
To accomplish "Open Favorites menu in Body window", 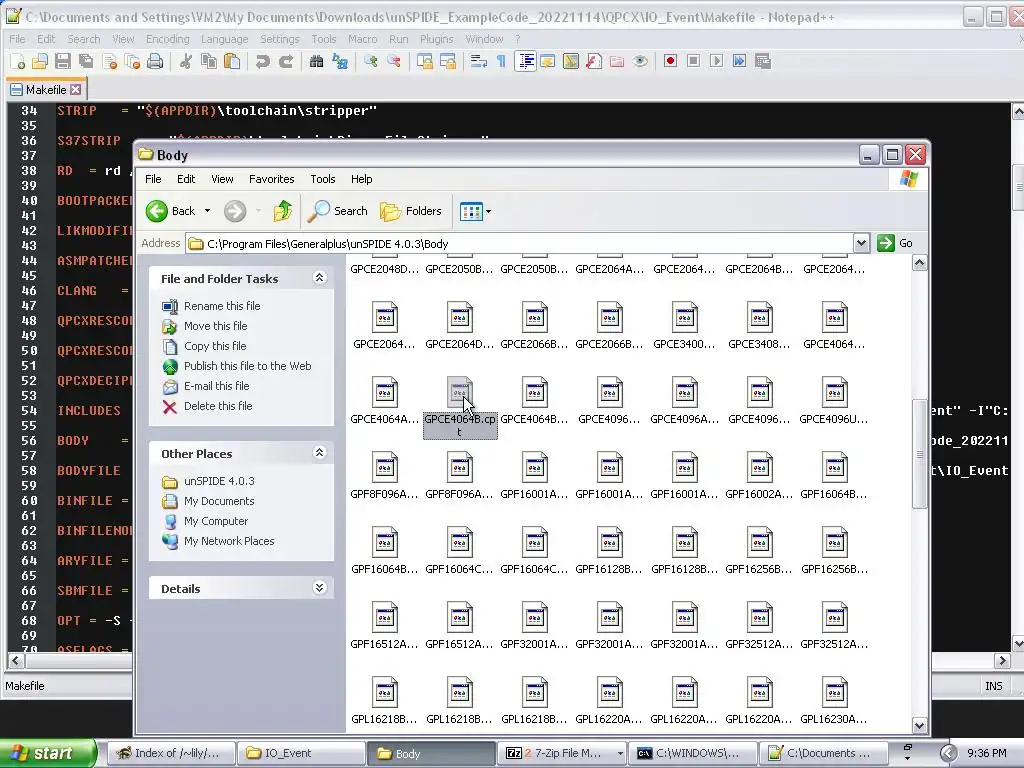I will 272,179.
